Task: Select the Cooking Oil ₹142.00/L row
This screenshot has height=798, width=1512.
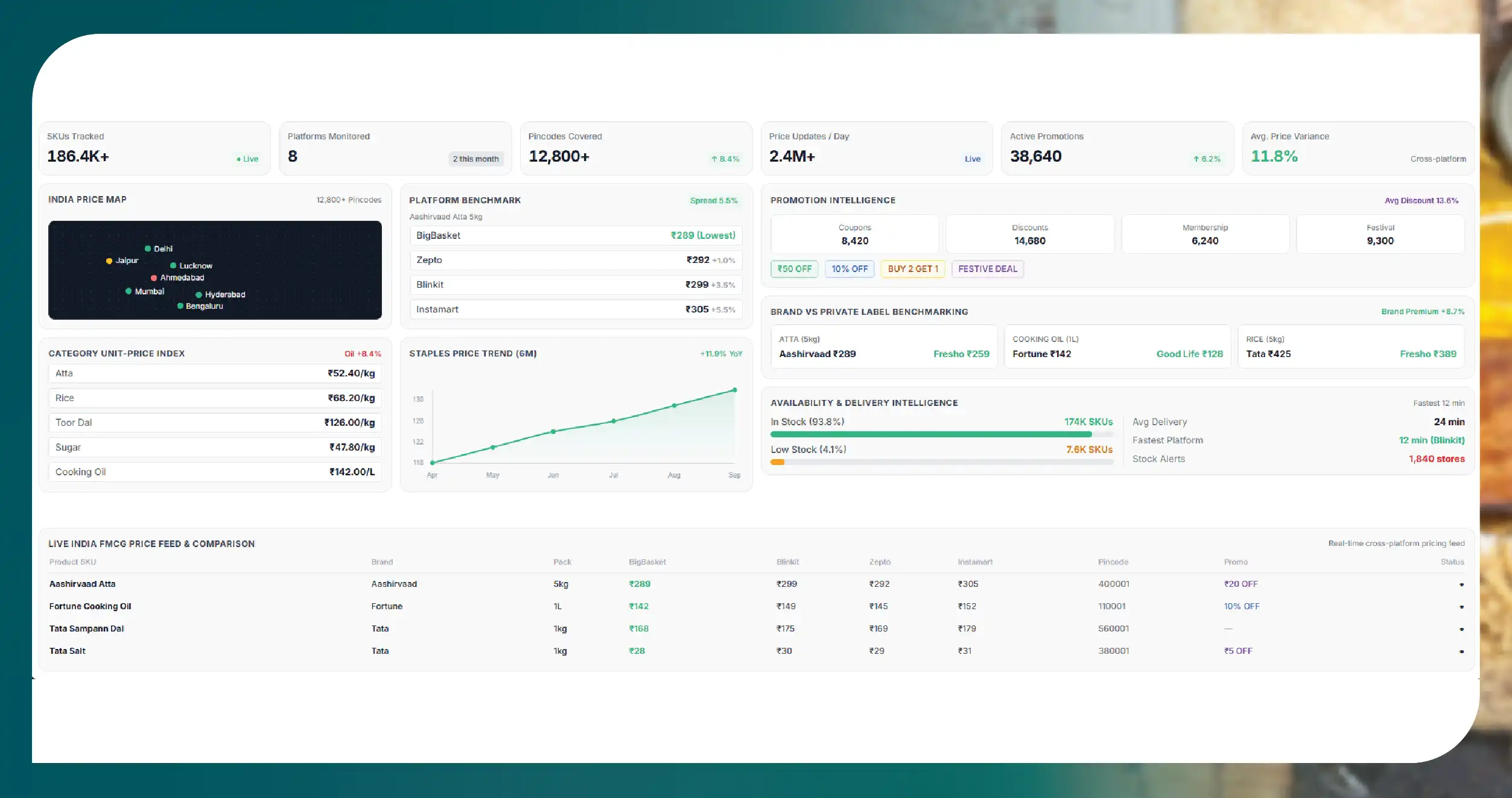Action: coord(215,472)
